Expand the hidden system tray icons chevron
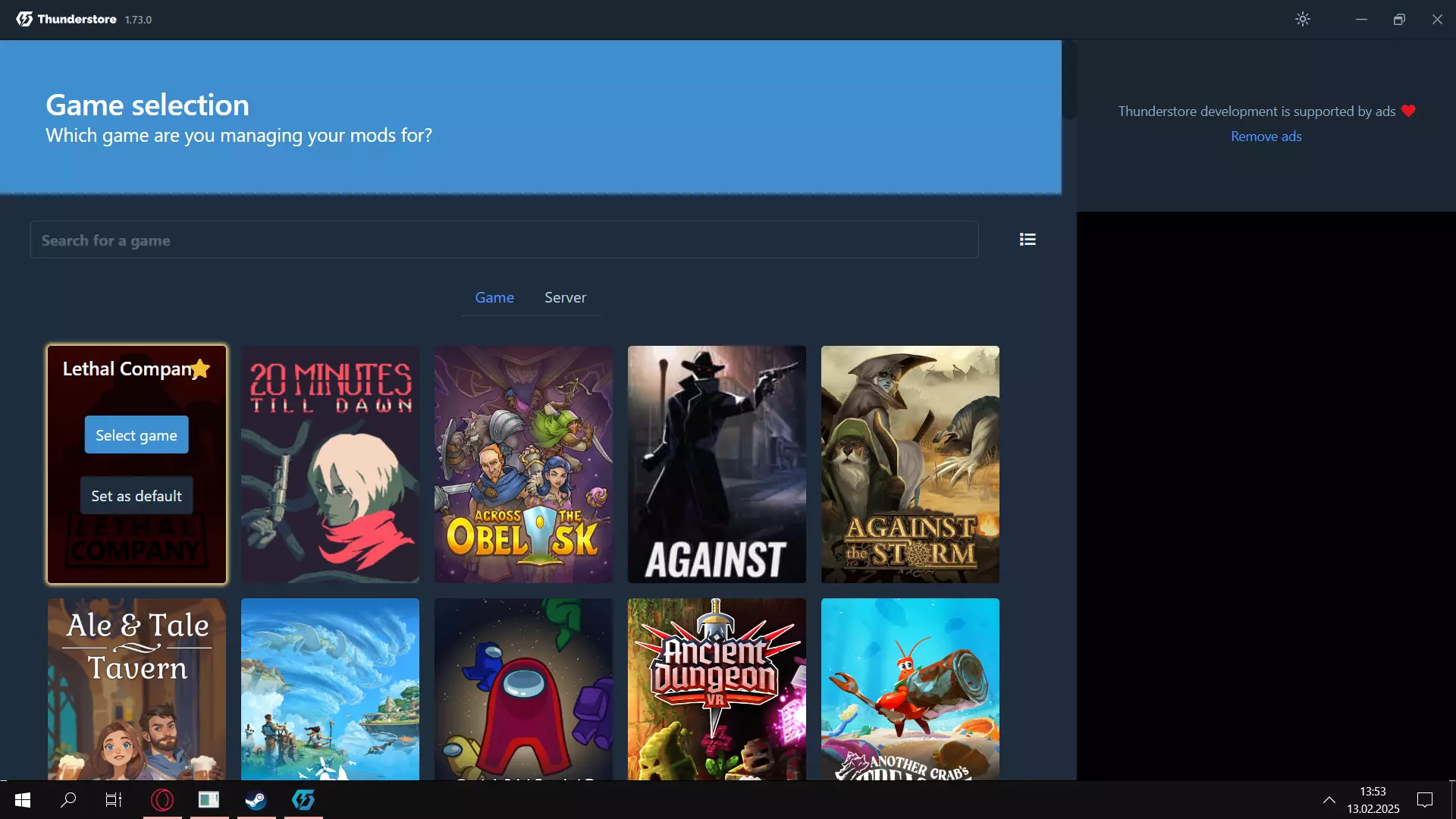This screenshot has width=1456, height=819. point(1329,799)
